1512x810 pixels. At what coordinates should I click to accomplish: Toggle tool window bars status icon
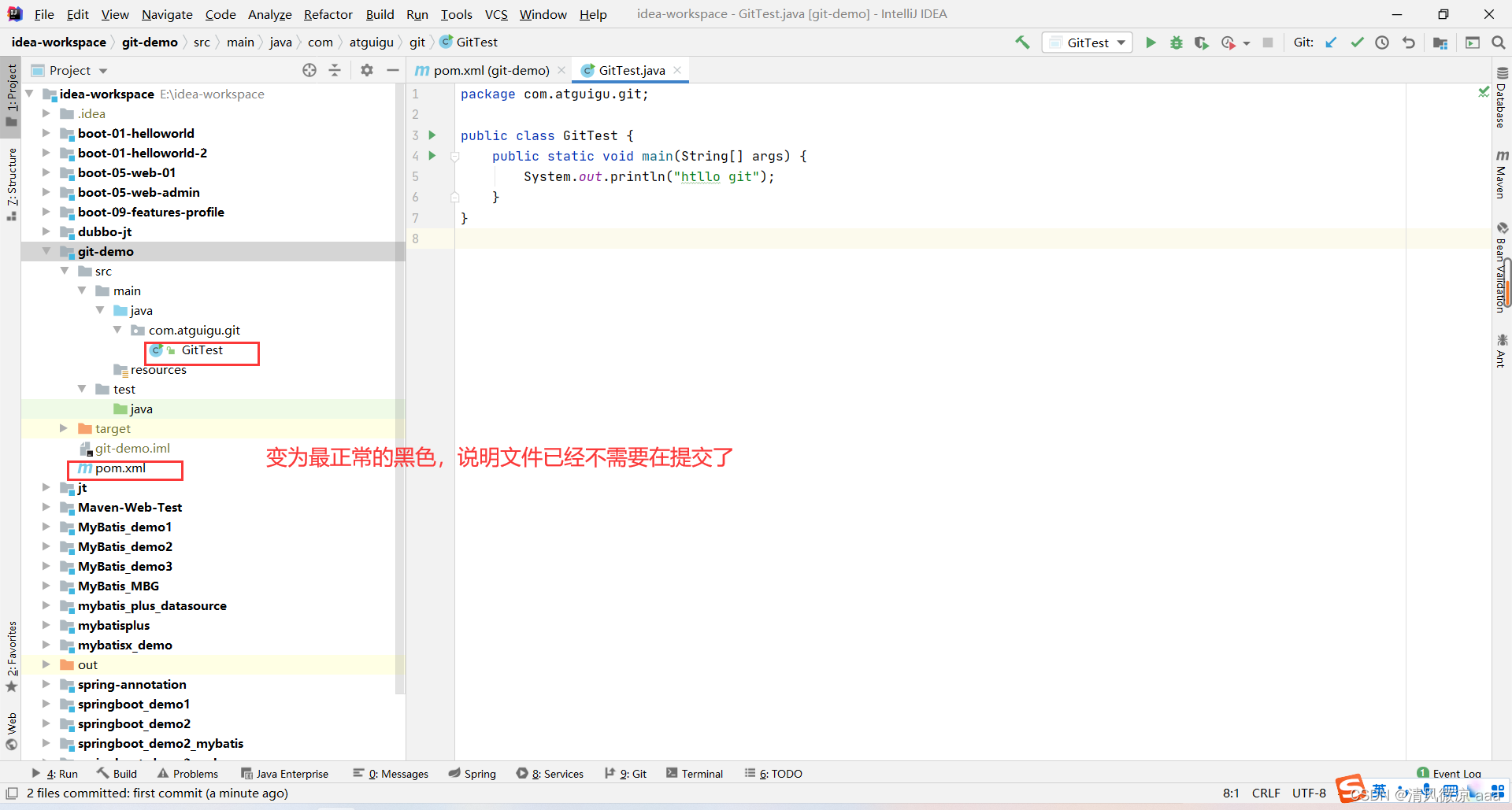click(12, 793)
